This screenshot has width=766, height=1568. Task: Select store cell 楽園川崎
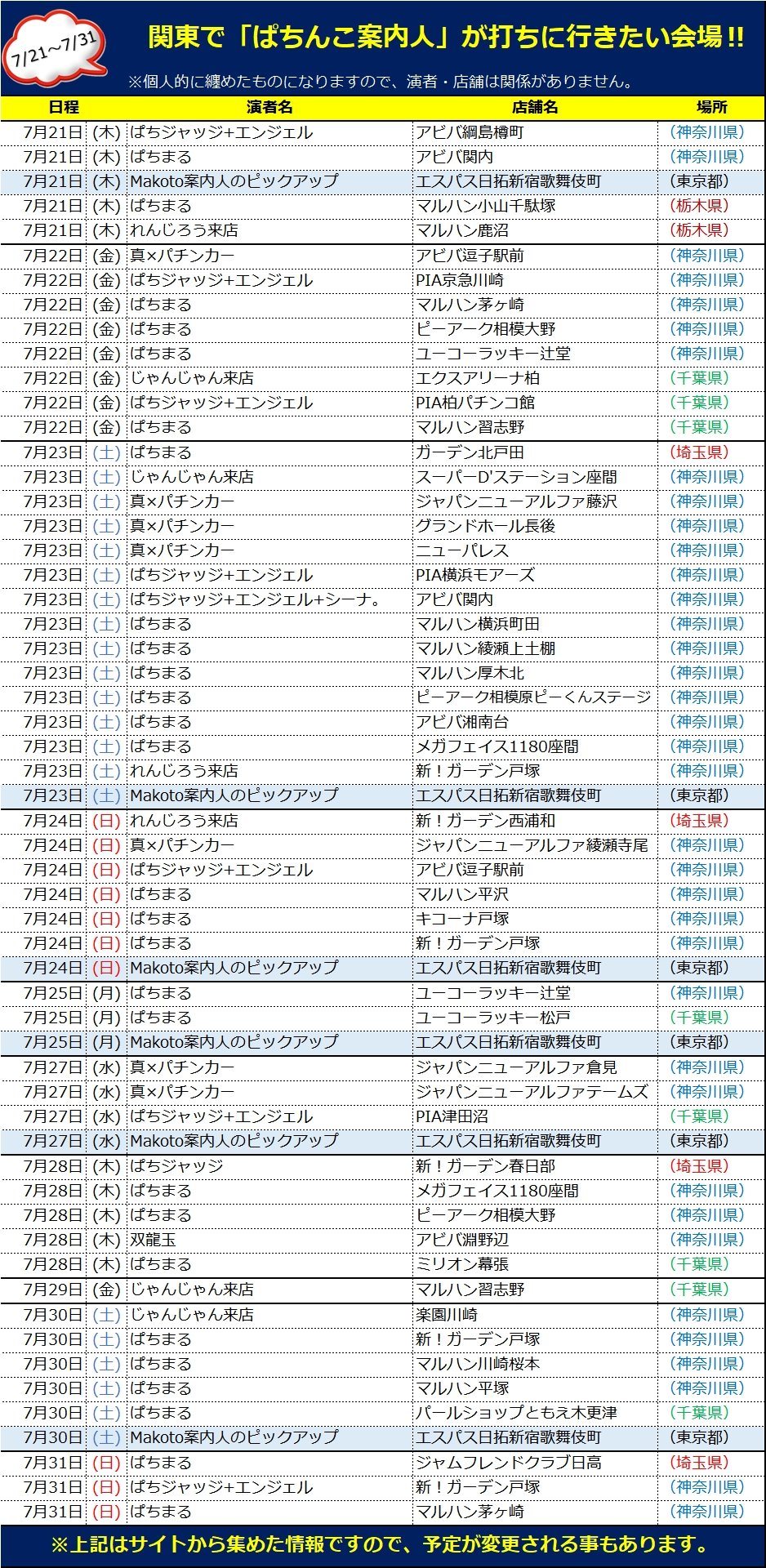(x=535, y=1315)
